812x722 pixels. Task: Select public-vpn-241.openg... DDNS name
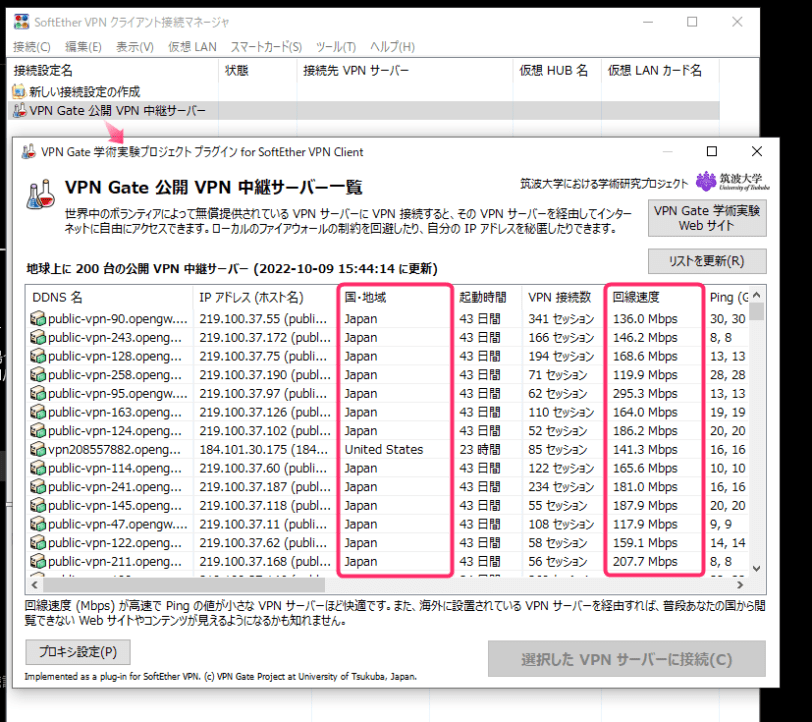[x=114, y=487]
